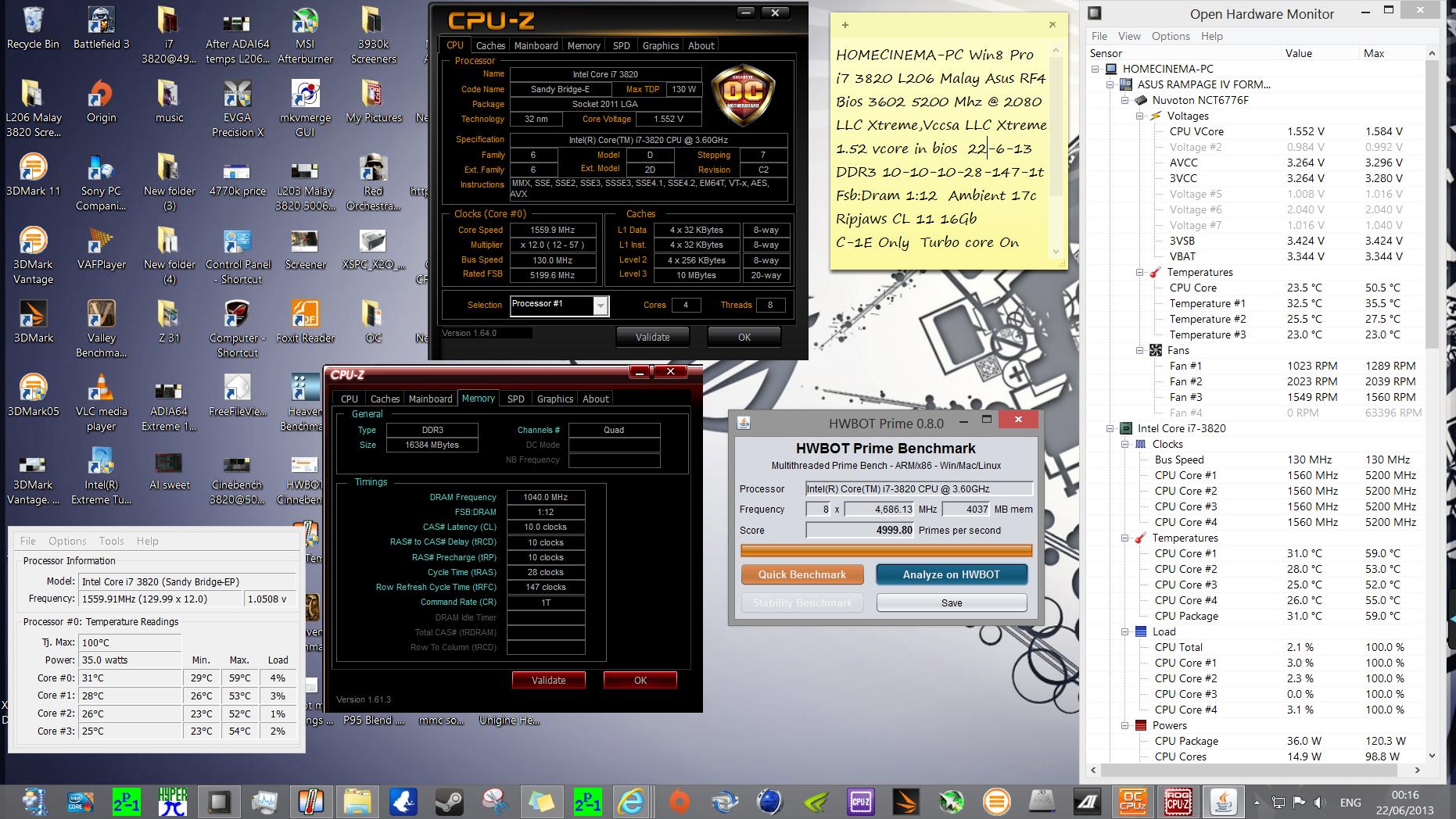Collapse the Powers sensor group
Screen dimensions: 1456x819
tap(1125, 725)
